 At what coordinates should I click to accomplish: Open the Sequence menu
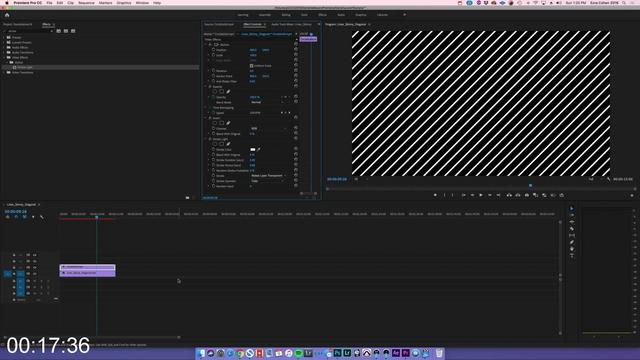click(86, 3)
